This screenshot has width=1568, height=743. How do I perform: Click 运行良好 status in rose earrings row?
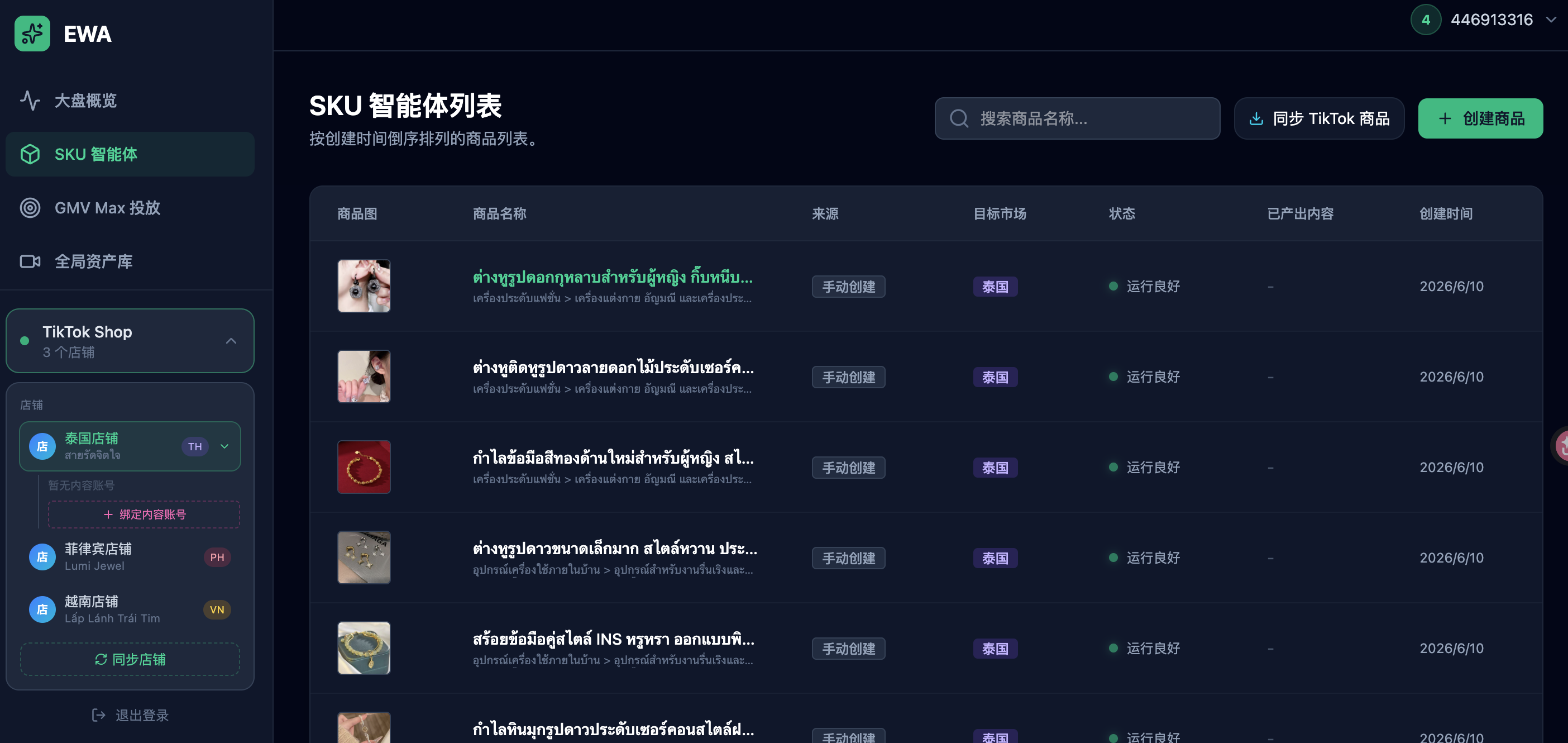(1144, 285)
